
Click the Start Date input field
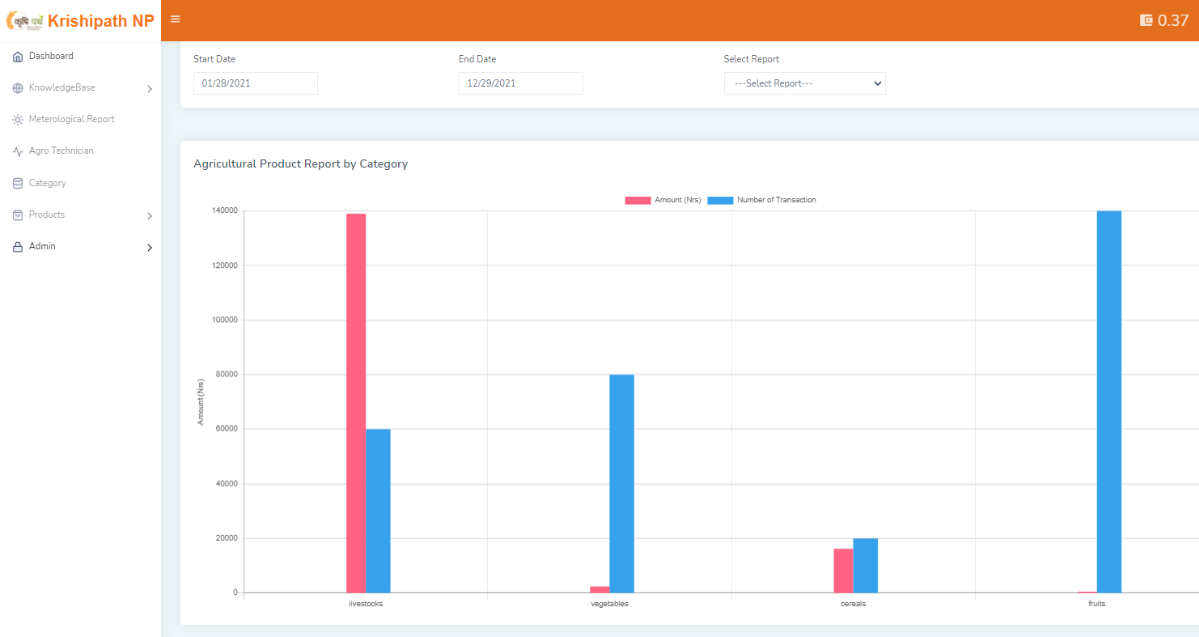tap(255, 83)
